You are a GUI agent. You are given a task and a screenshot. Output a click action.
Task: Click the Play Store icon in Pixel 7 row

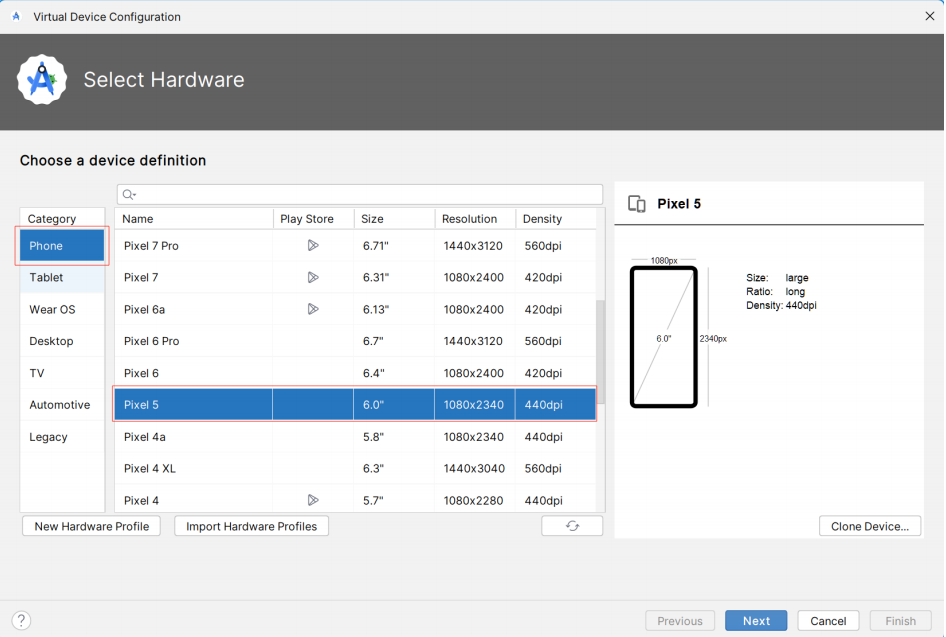(x=313, y=277)
